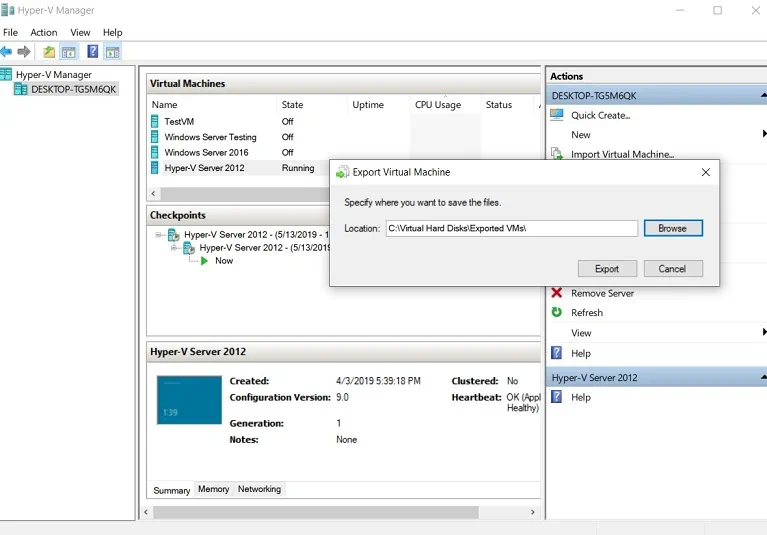Screen dimensions: 767x535
Task: Click the green Refresh icon
Action: [x=557, y=312]
